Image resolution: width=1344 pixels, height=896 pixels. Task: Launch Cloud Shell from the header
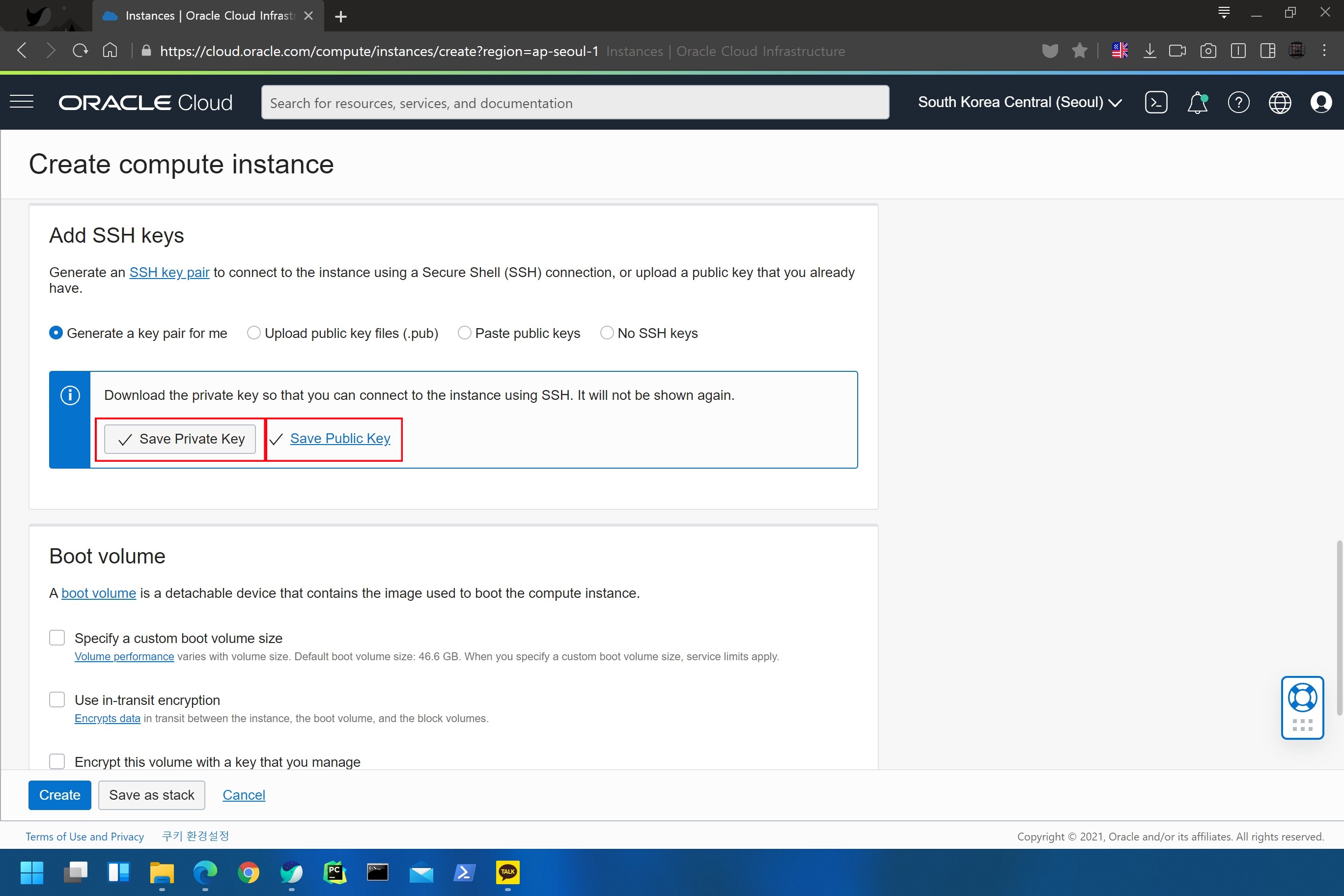click(x=1155, y=102)
